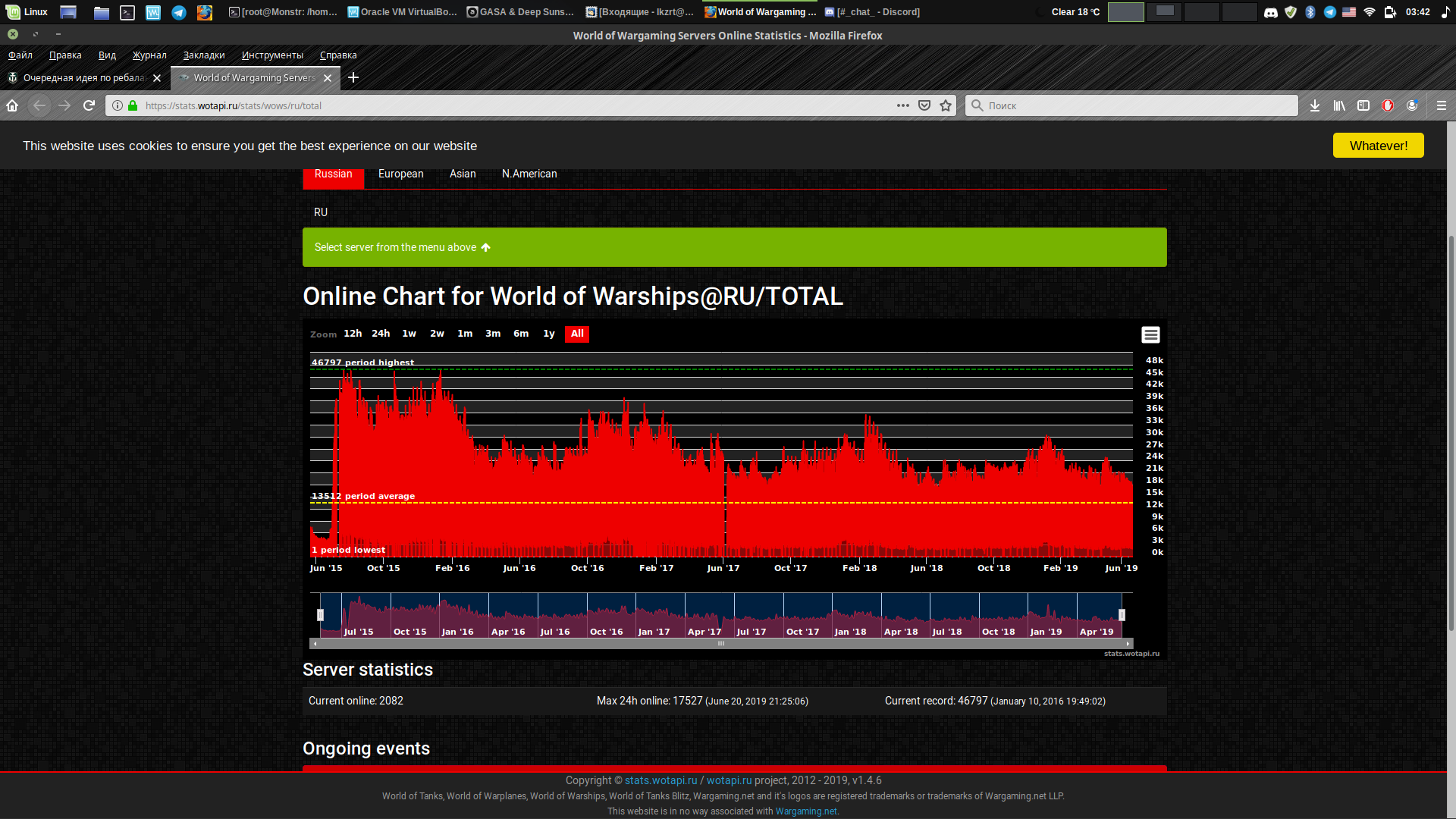The width and height of the screenshot is (1456, 819).
Task: Close the World of Wargaming Servers tab
Action: (x=328, y=78)
